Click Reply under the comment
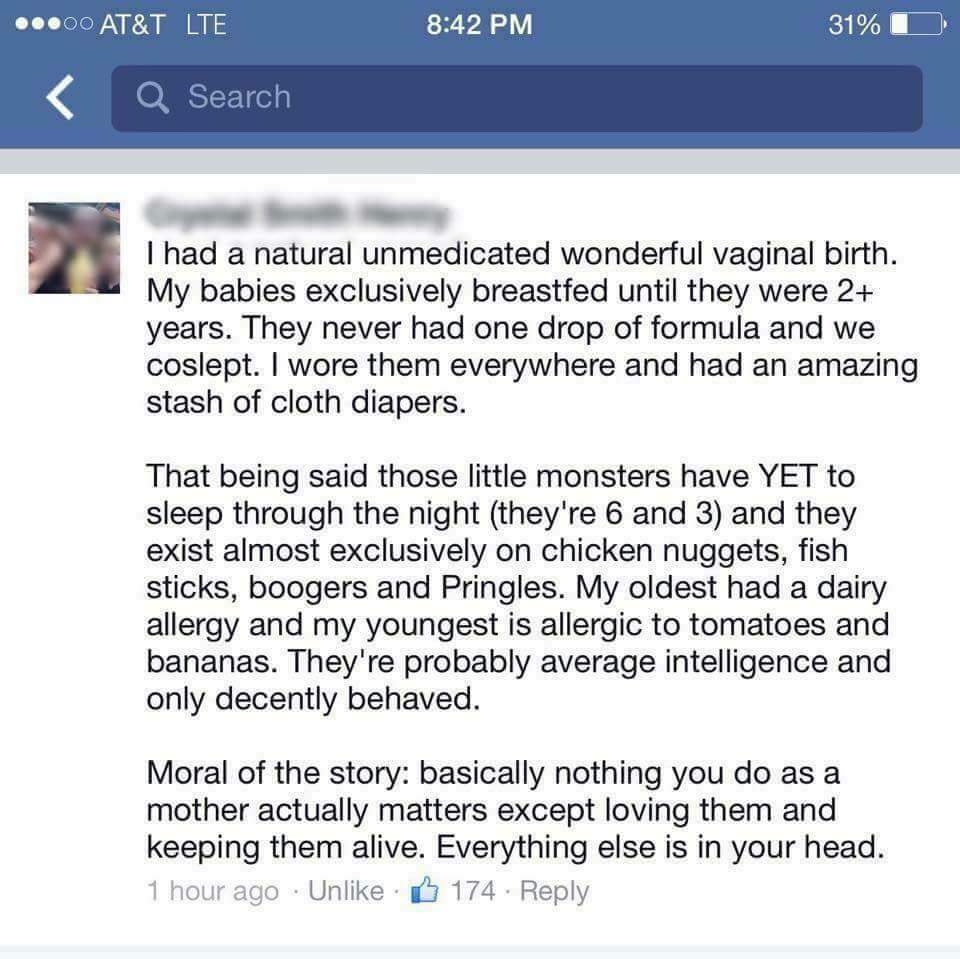The width and height of the screenshot is (960, 959). pyautogui.click(x=554, y=892)
